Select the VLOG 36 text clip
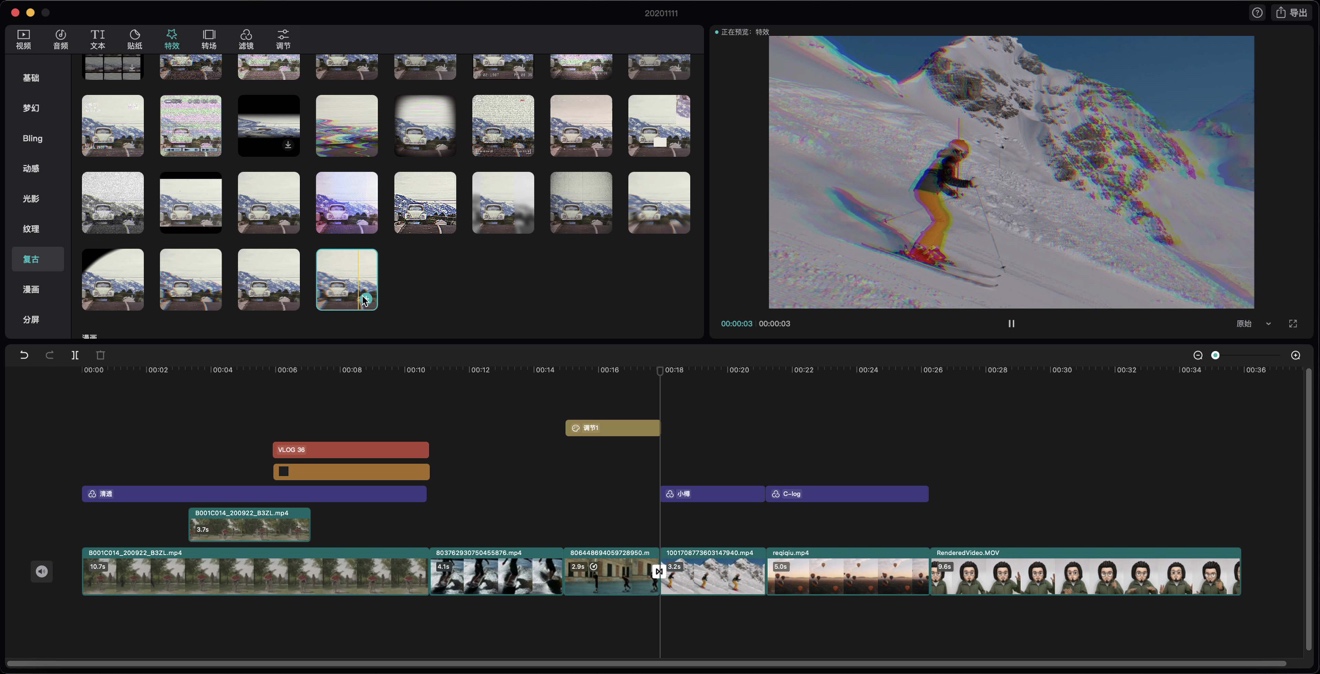 [x=350, y=450]
